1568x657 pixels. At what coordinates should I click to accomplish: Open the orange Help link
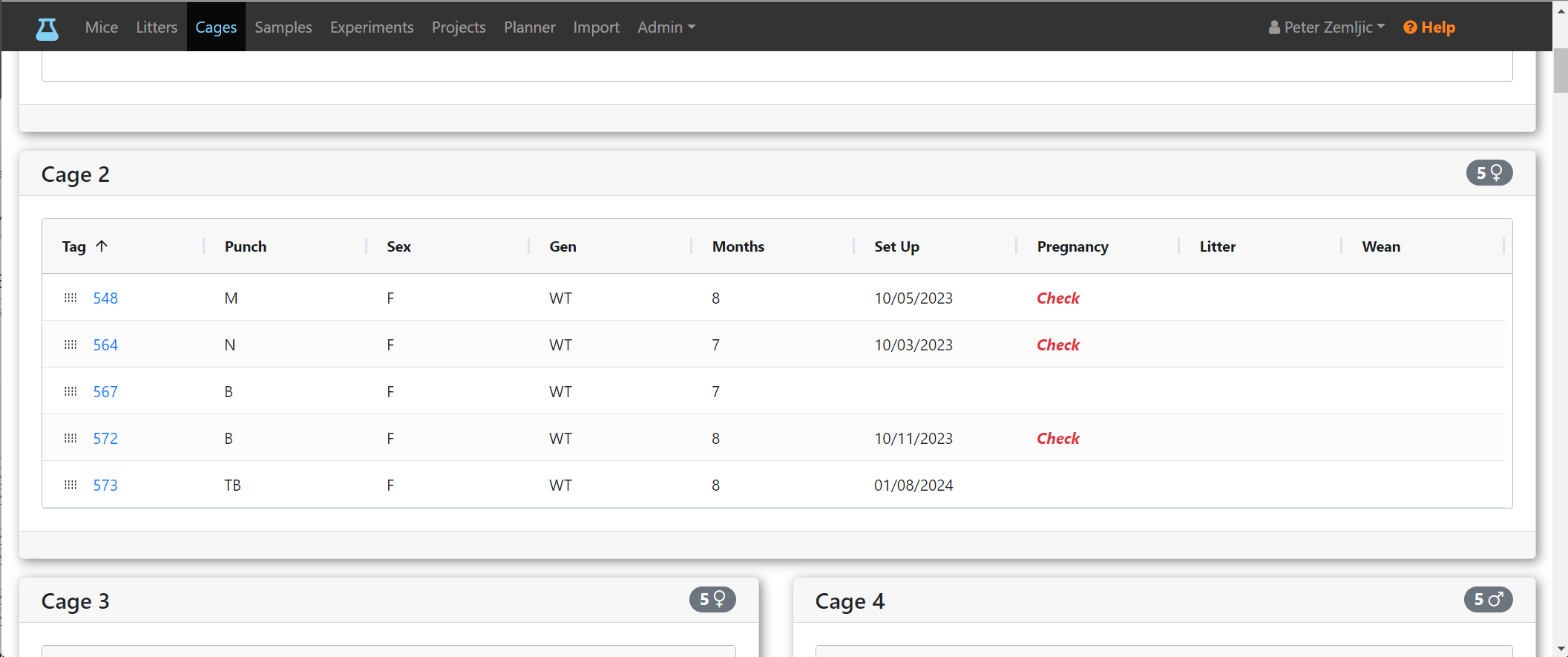click(1429, 27)
